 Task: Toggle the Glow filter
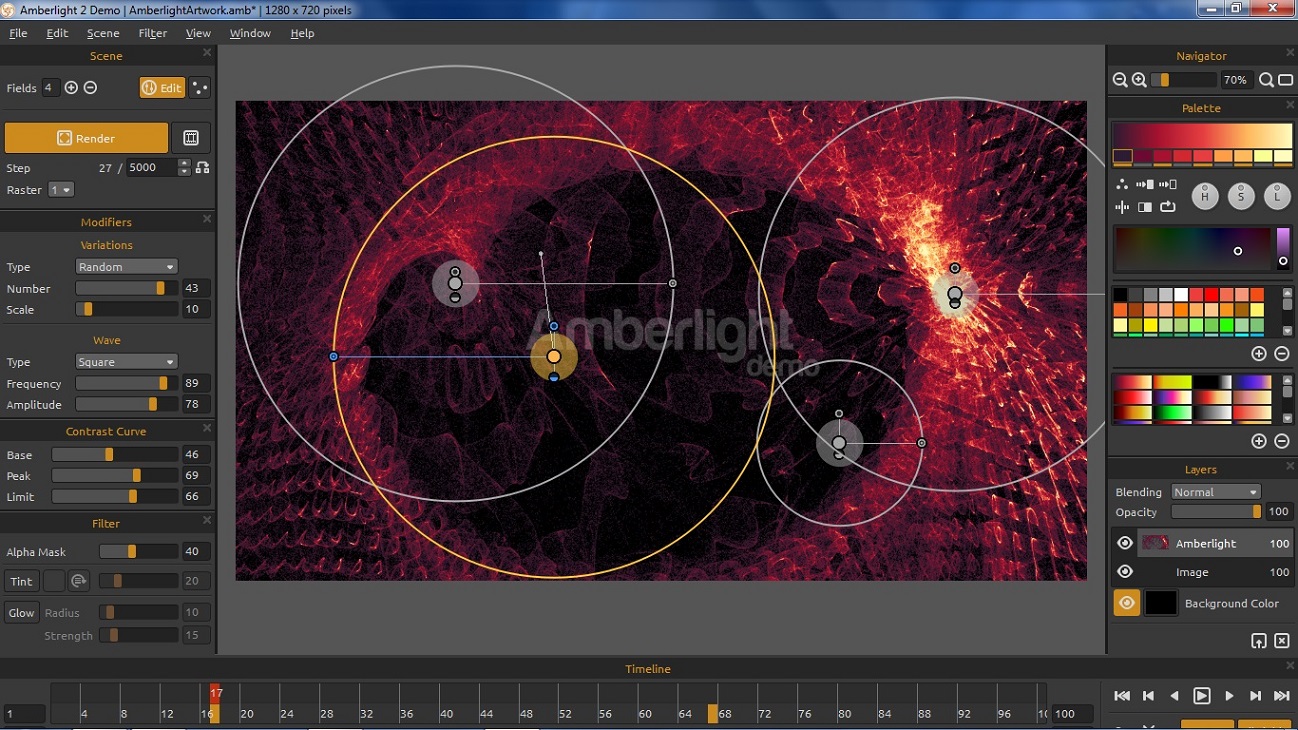tap(21, 613)
